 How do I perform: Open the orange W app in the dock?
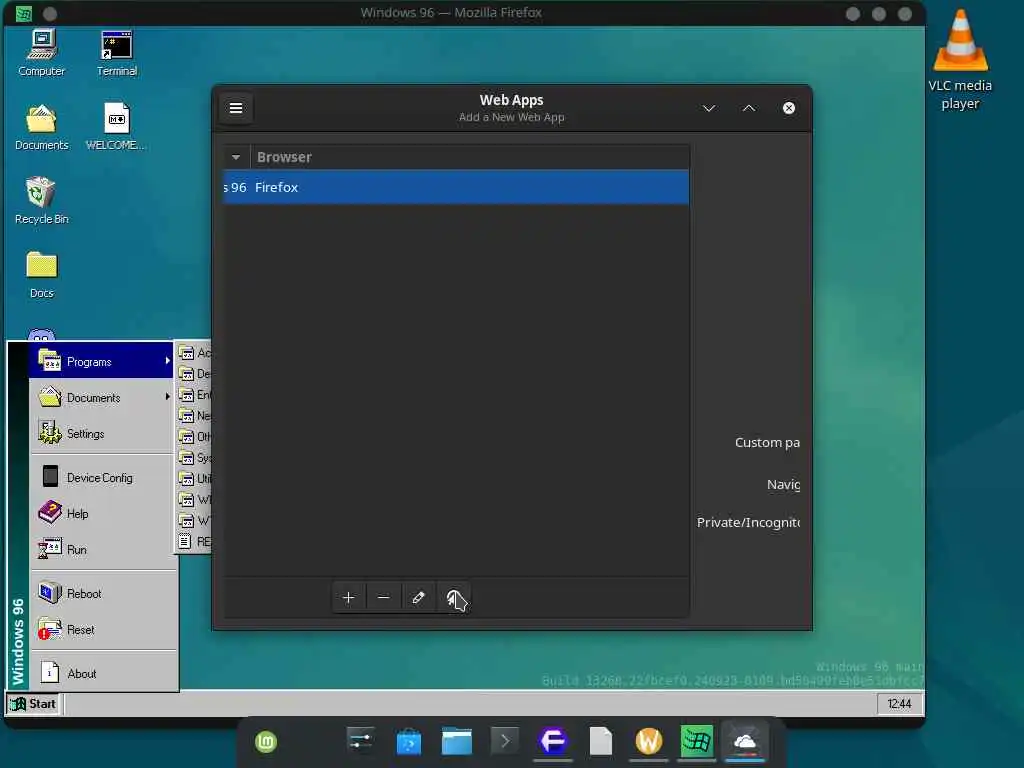648,741
